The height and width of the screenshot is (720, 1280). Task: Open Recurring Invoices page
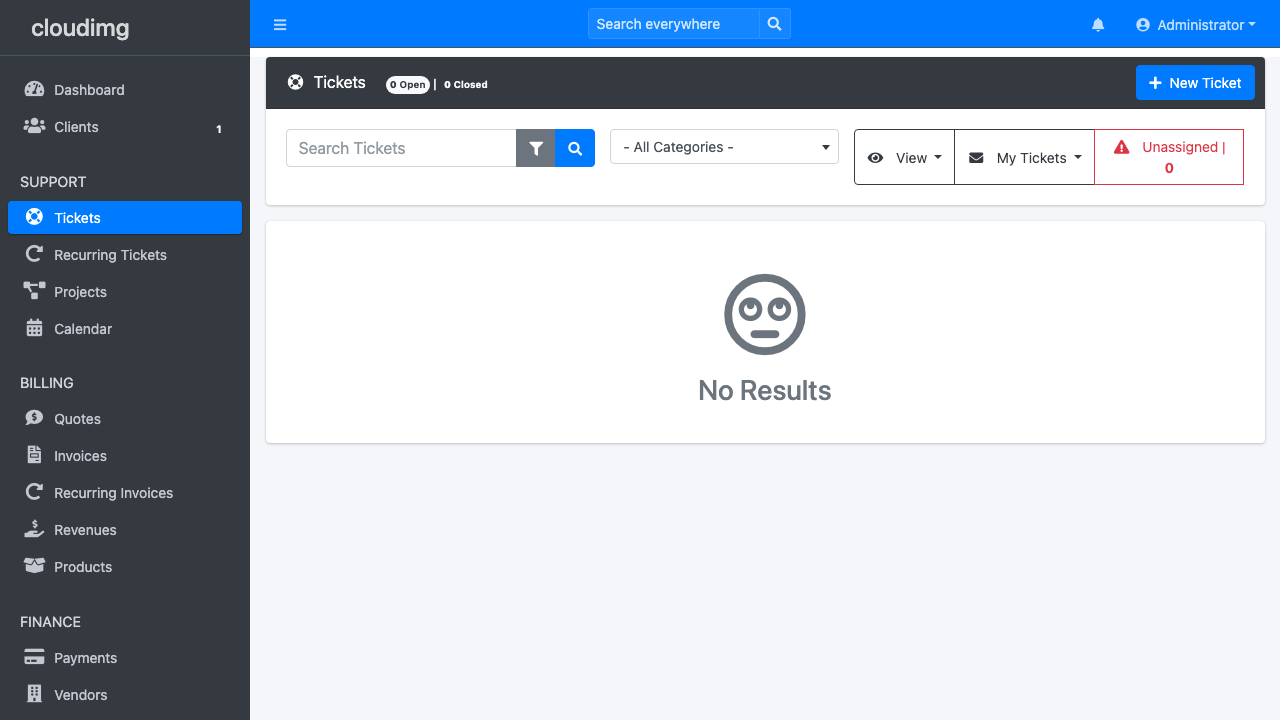coord(125,492)
